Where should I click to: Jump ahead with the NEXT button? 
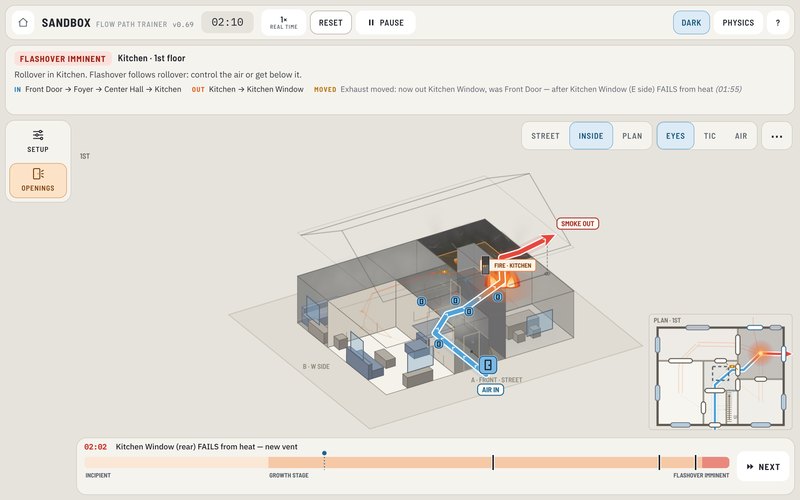(x=763, y=466)
